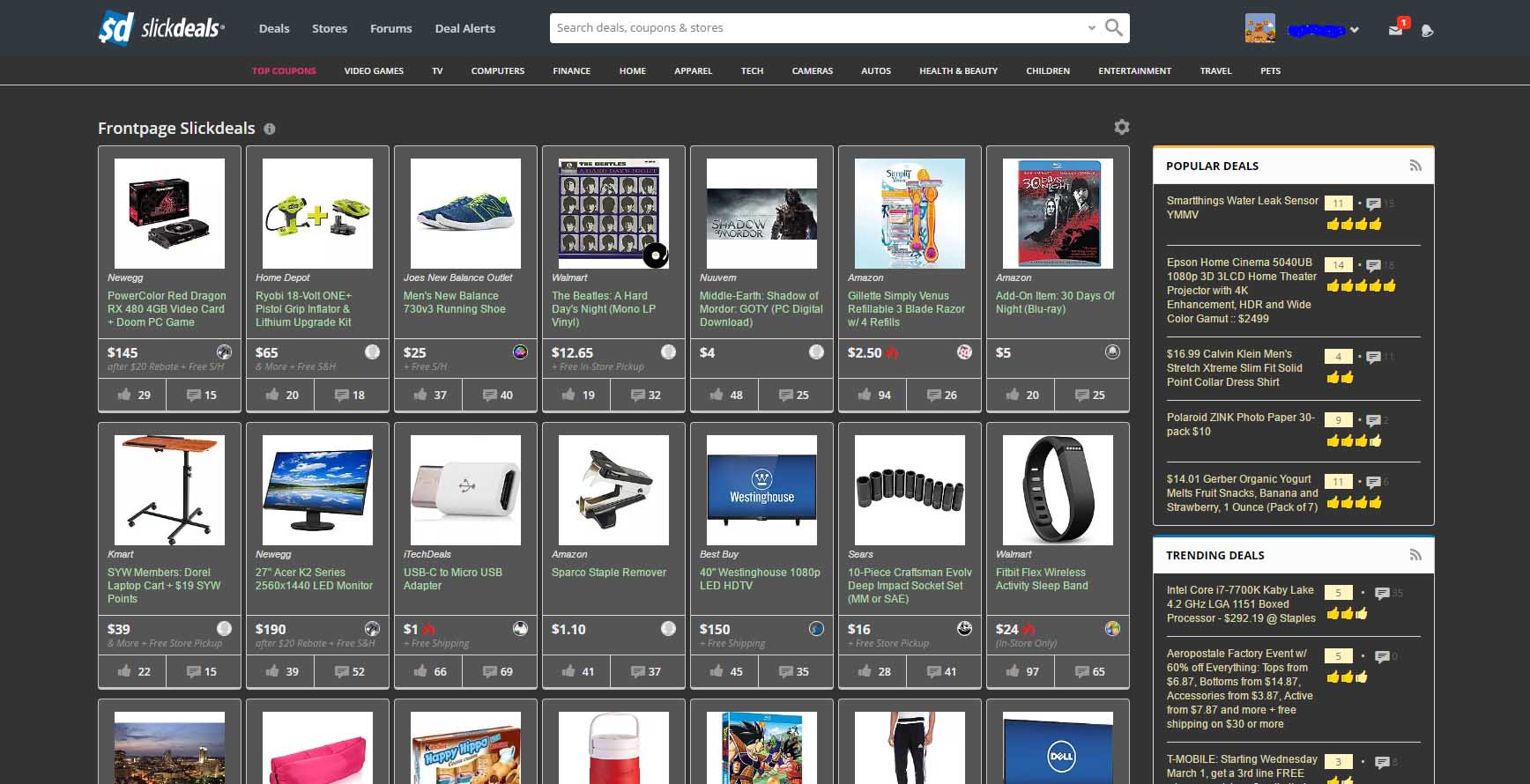Click in the search deals input field
1530x784 pixels.
[x=818, y=28]
